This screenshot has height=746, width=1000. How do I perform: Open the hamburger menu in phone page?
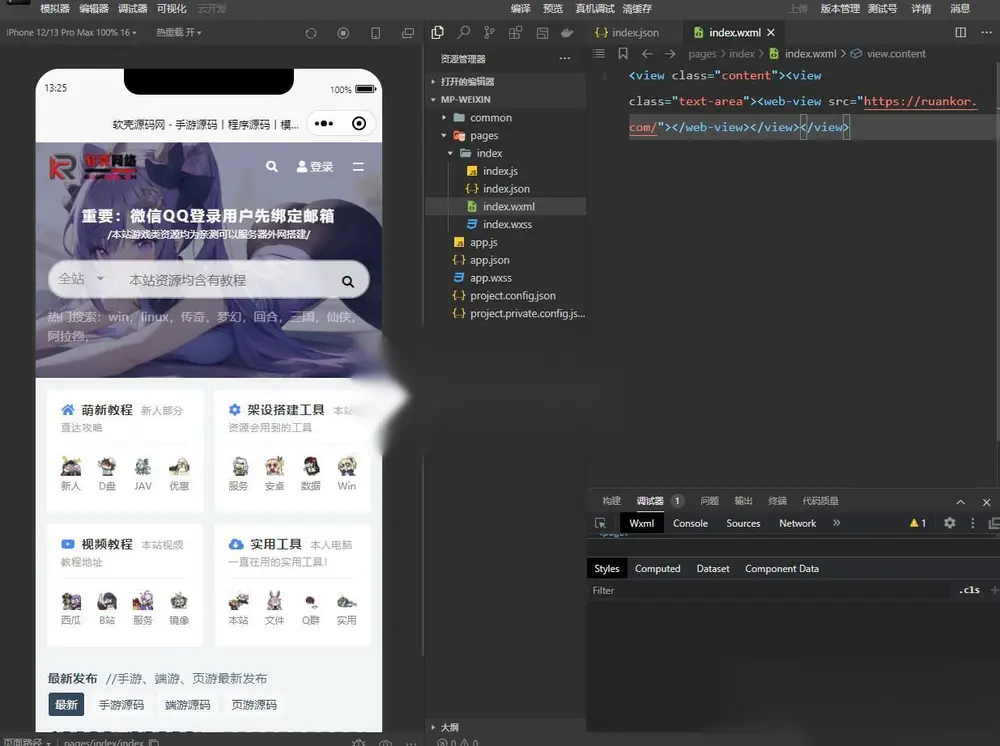pyautogui.click(x=358, y=166)
